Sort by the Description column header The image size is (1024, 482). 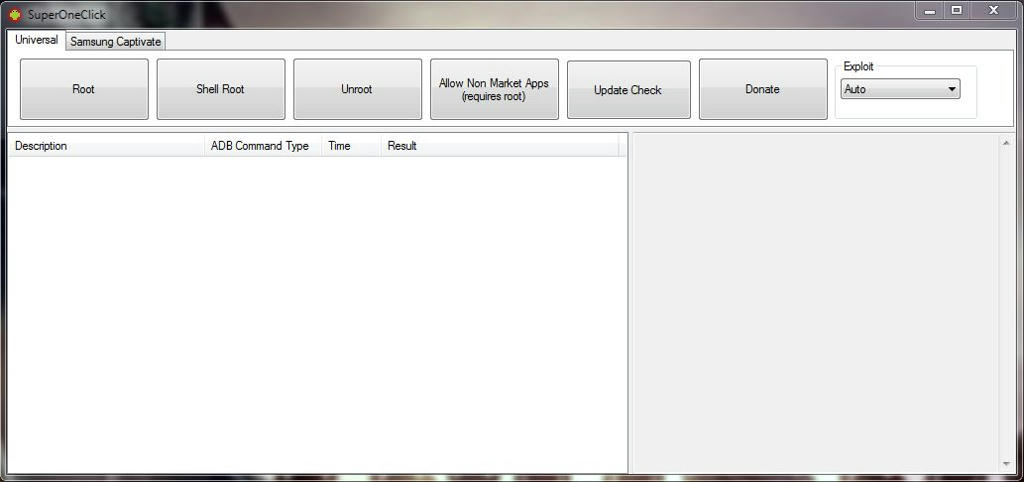[x=106, y=146]
